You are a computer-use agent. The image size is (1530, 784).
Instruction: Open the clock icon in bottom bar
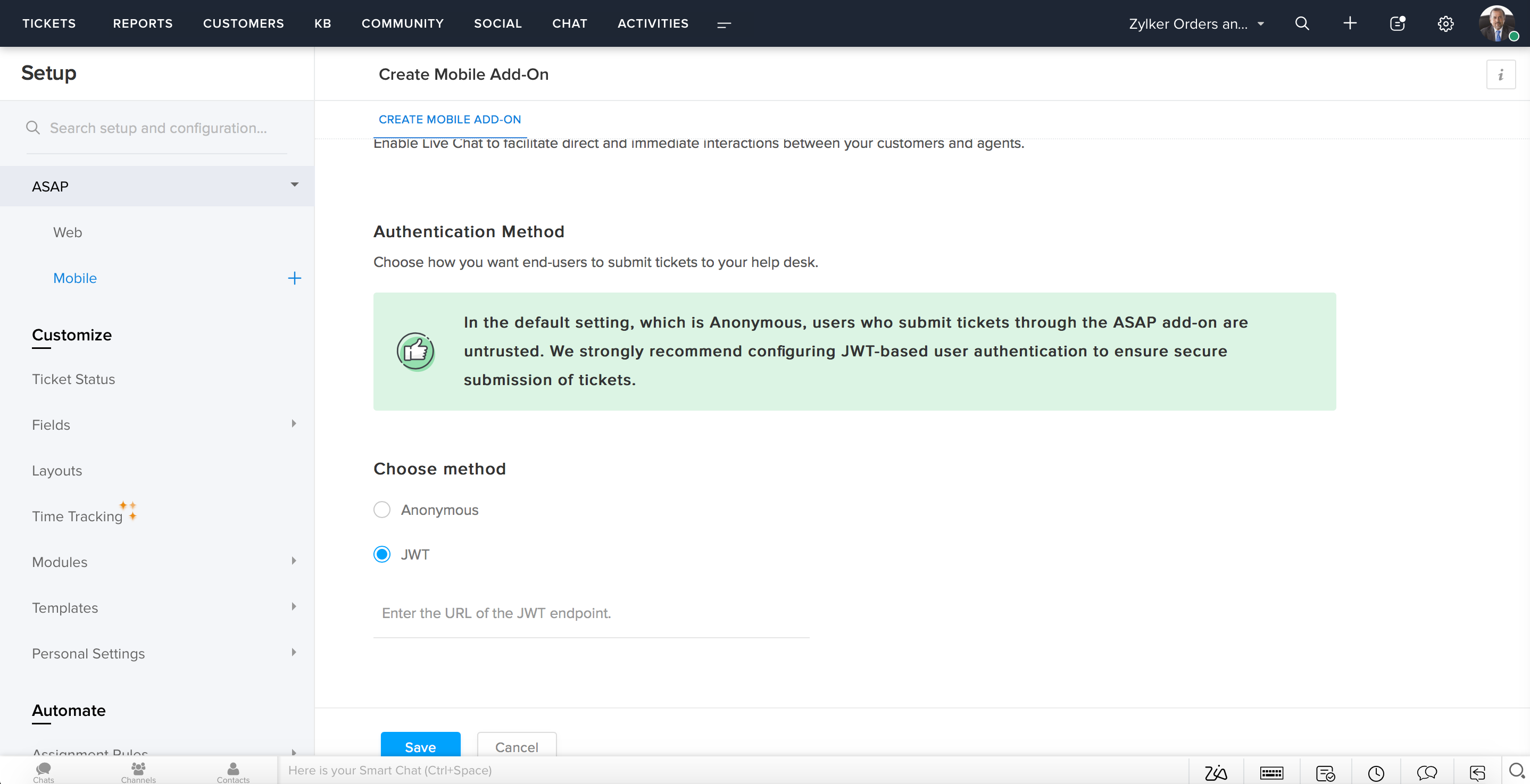tap(1376, 772)
